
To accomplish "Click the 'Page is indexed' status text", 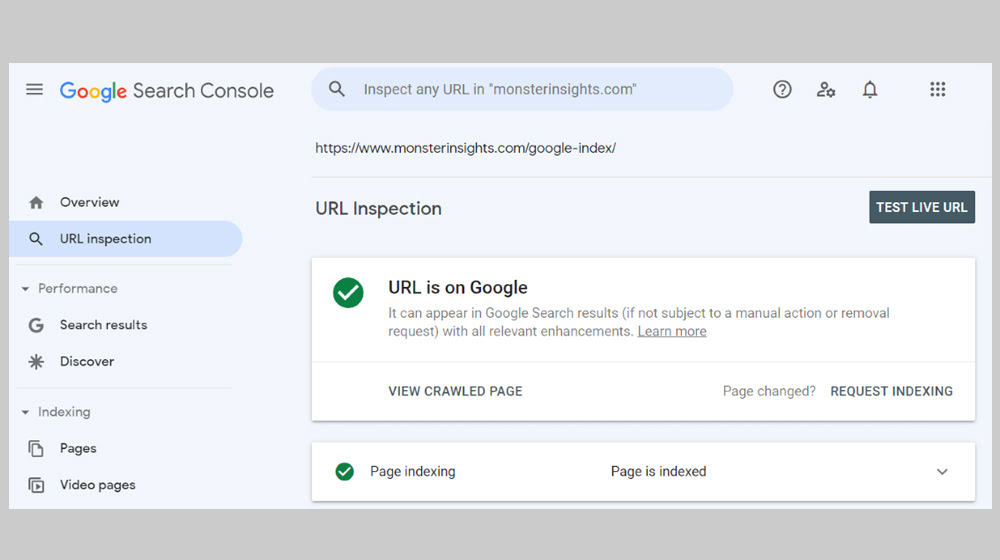I will click(658, 471).
